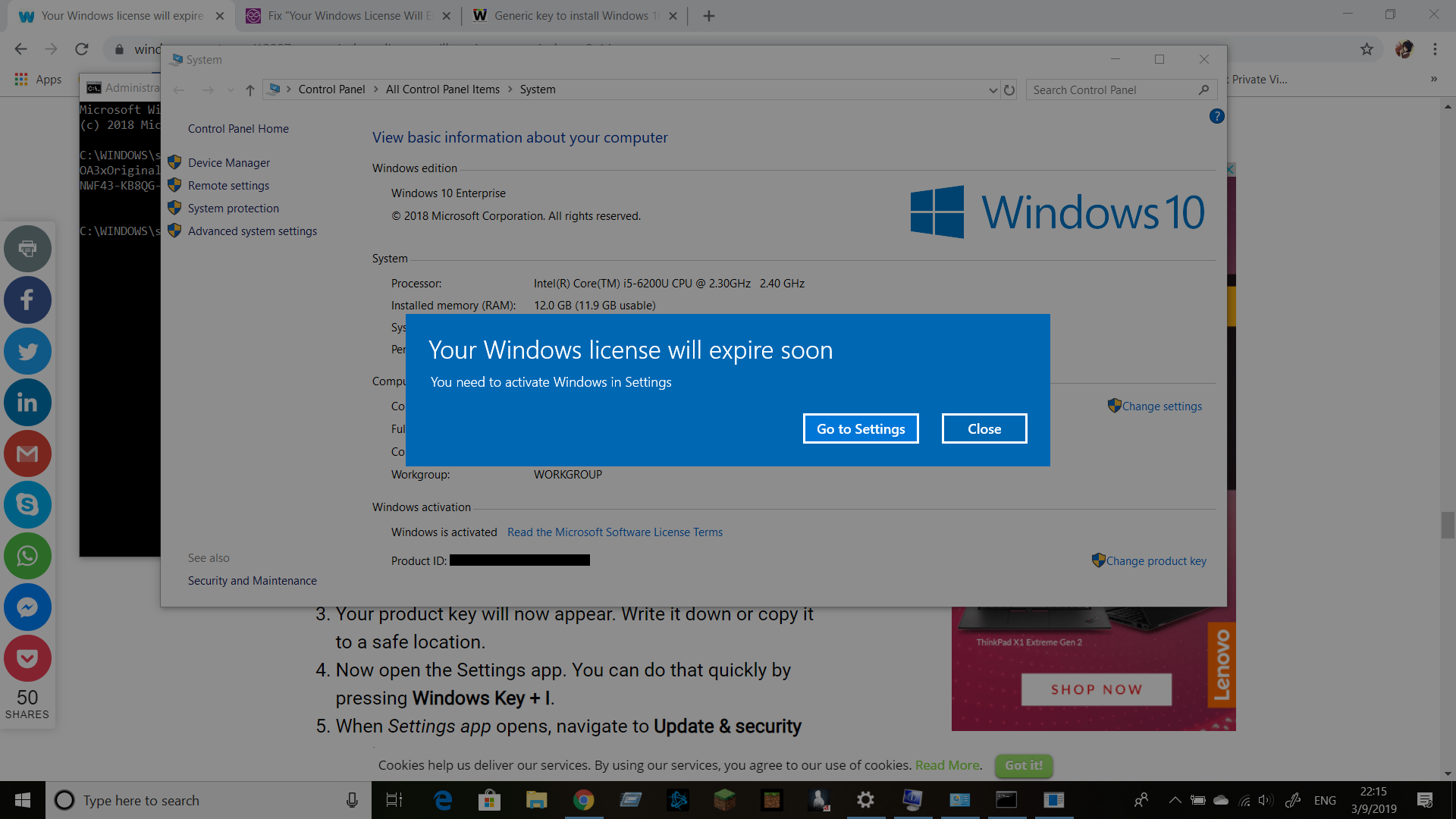Image resolution: width=1456 pixels, height=819 pixels.
Task: Reload the Chrome page
Action: tap(81, 49)
